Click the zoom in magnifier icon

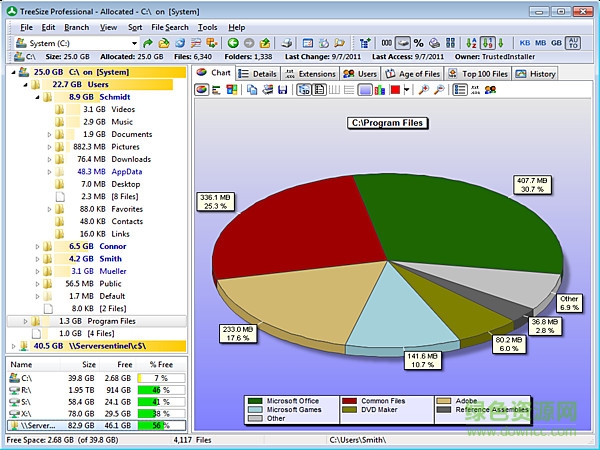coord(424,90)
